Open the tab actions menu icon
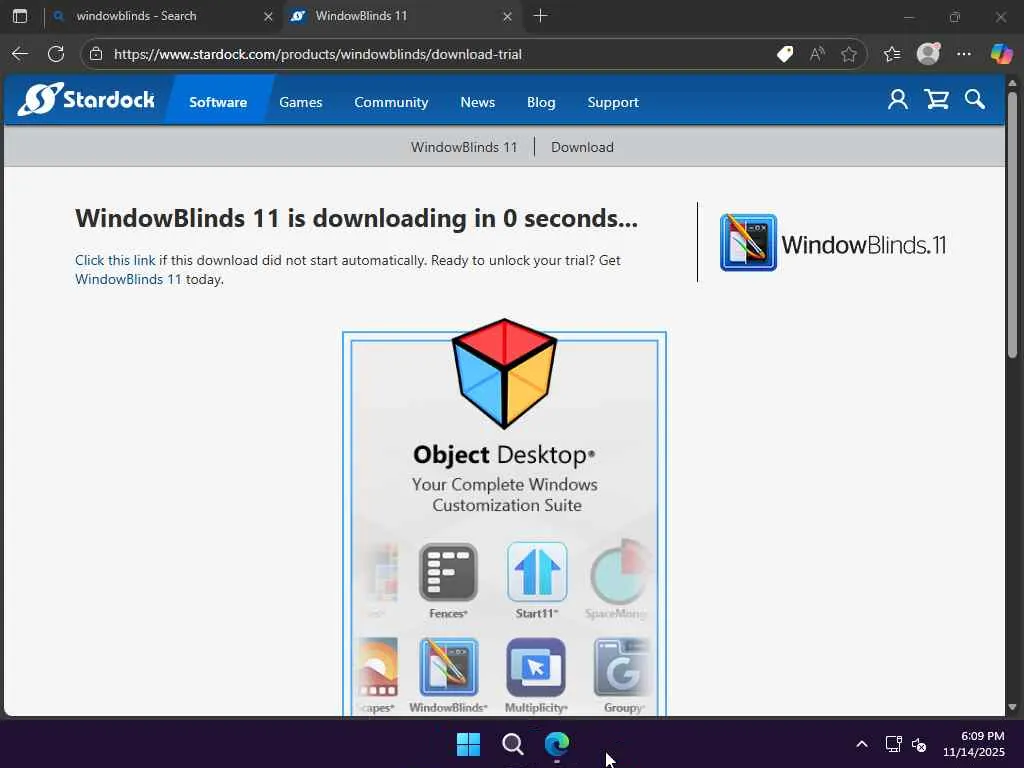Image resolution: width=1024 pixels, height=768 pixels. [20, 16]
